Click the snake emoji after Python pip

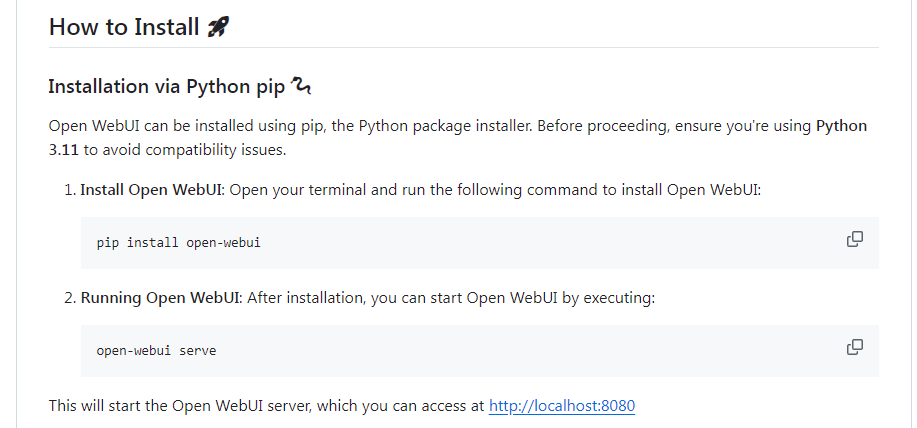coord(301,86)
